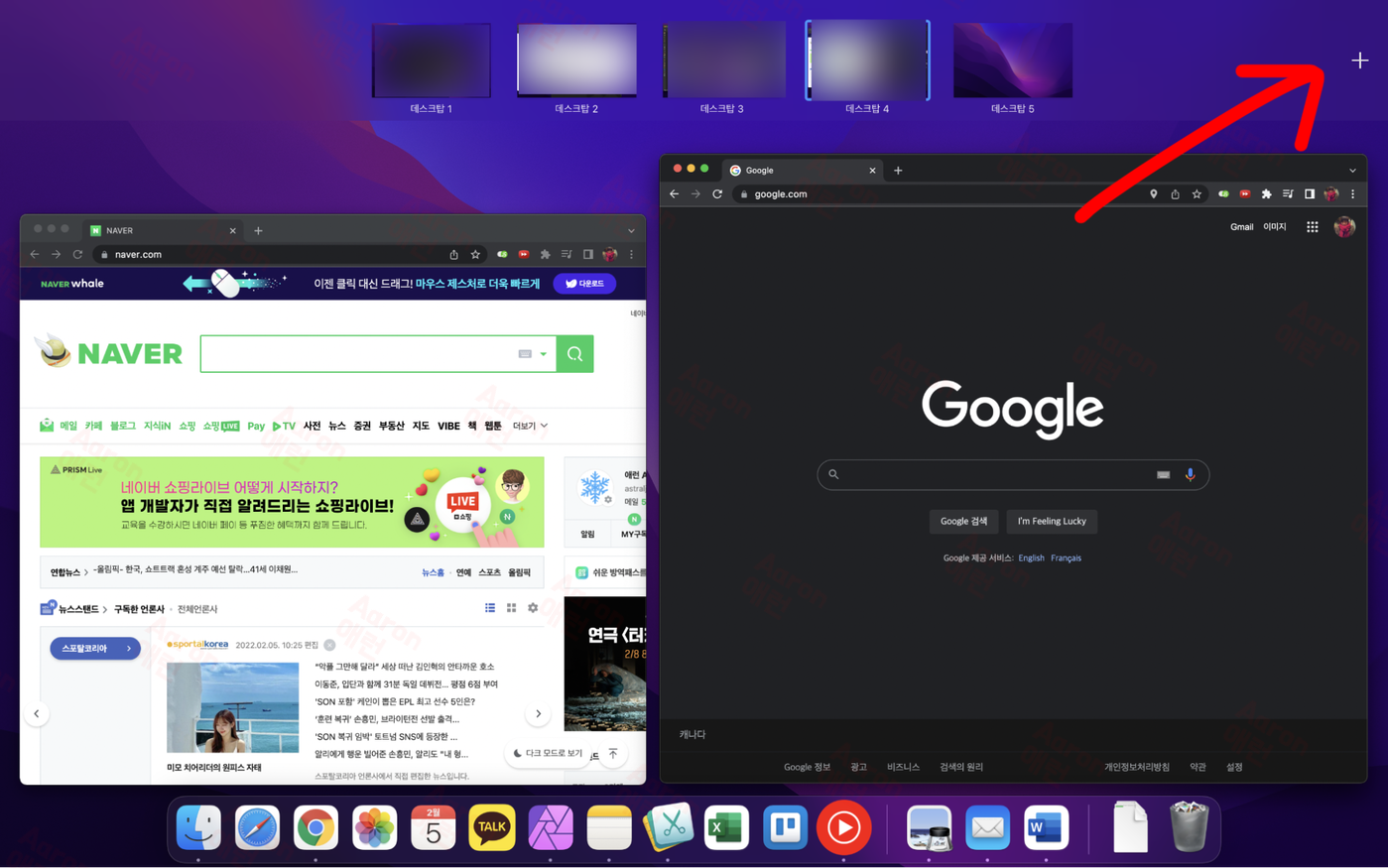Open Finder from the Dock
The image size is (1388, 868).
(x=198, y=827)
